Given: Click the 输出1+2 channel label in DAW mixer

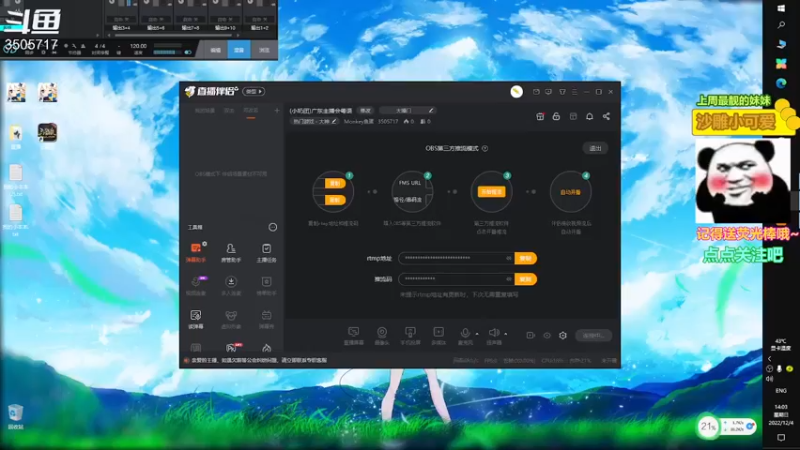Looking at the screenshot, I should coord(259,28).
